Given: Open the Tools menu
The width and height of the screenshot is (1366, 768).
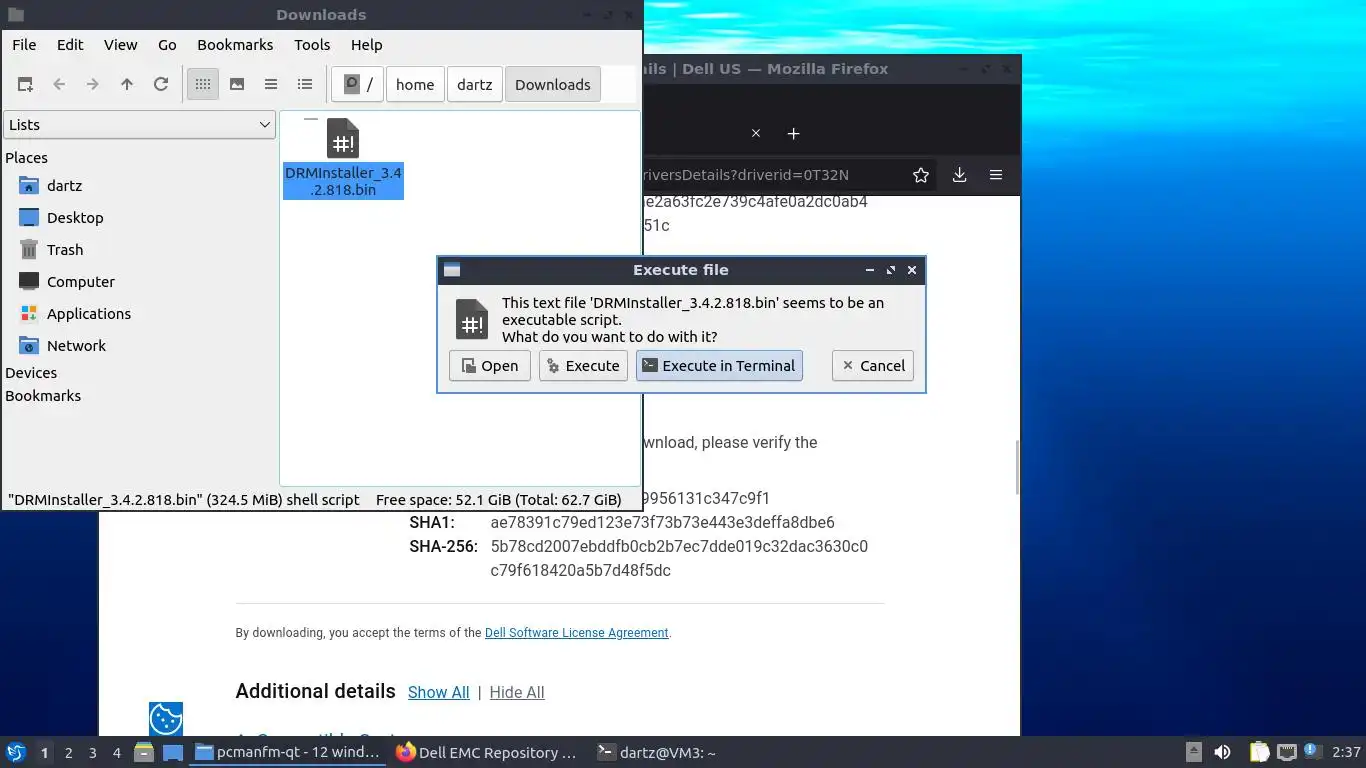Looking at the screenshot, I should tap(312, 45).
